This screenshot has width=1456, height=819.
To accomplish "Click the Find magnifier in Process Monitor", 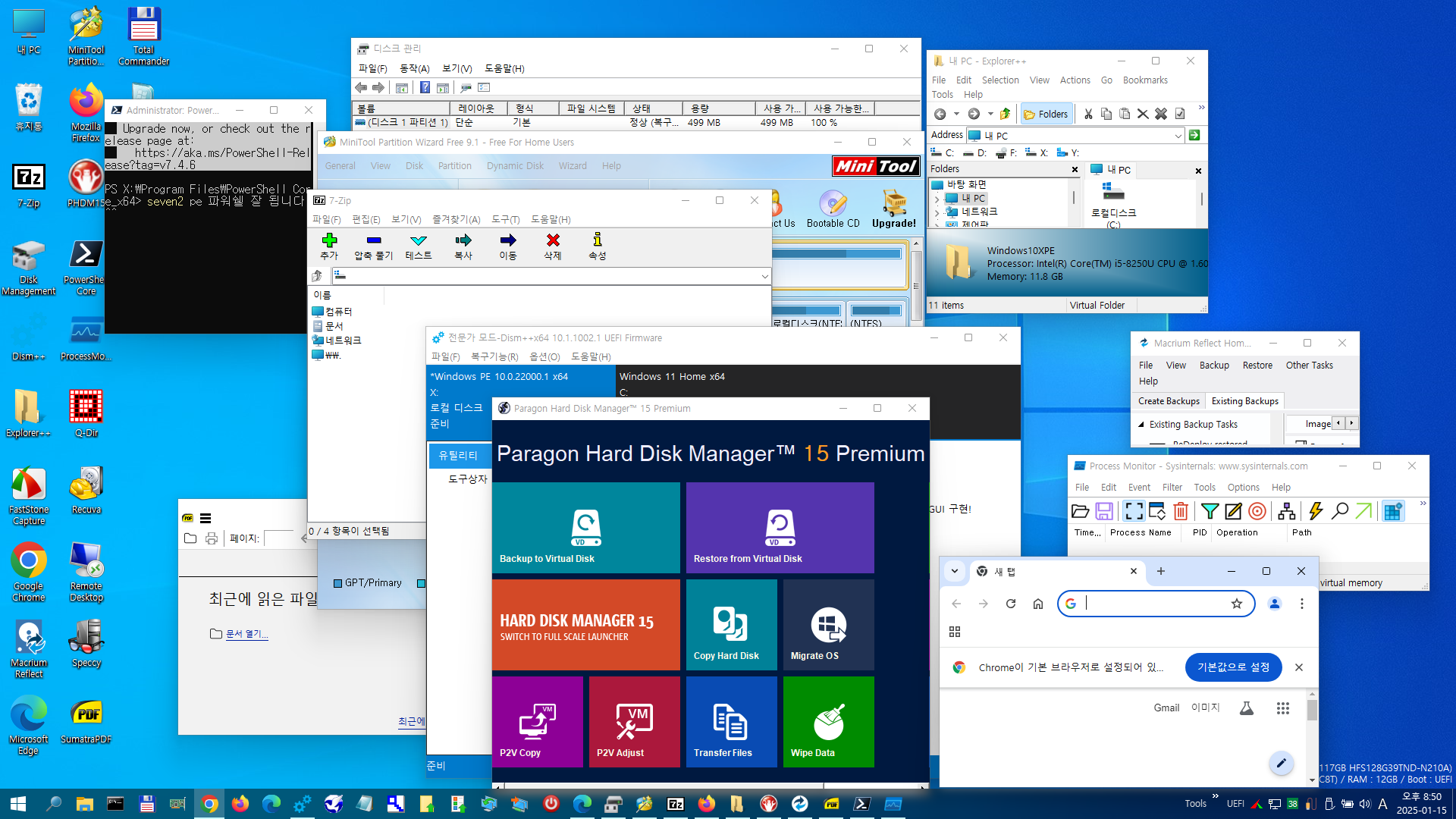I will (x=1340, y=511).
